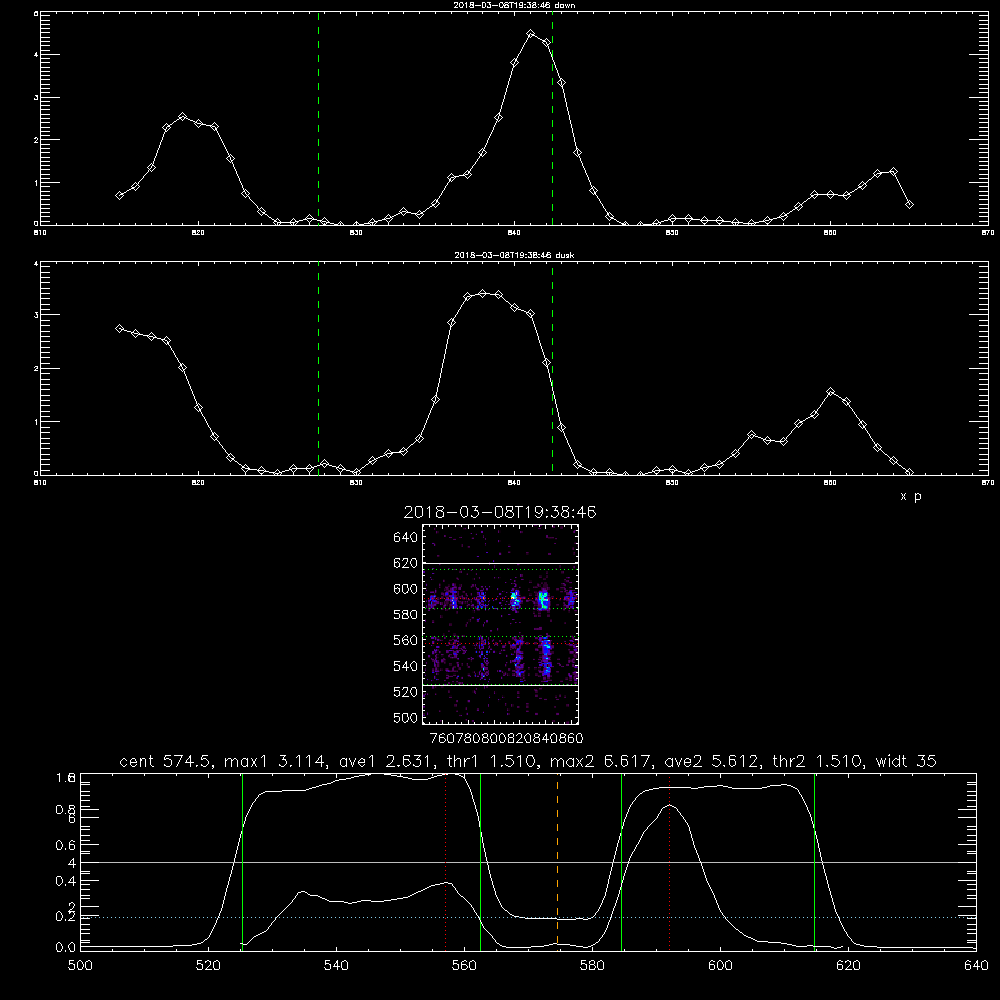Click the blue dotted horizontal threshold line in the bottom plot
The image size is (1000, 1000).
tap(528, 917)
